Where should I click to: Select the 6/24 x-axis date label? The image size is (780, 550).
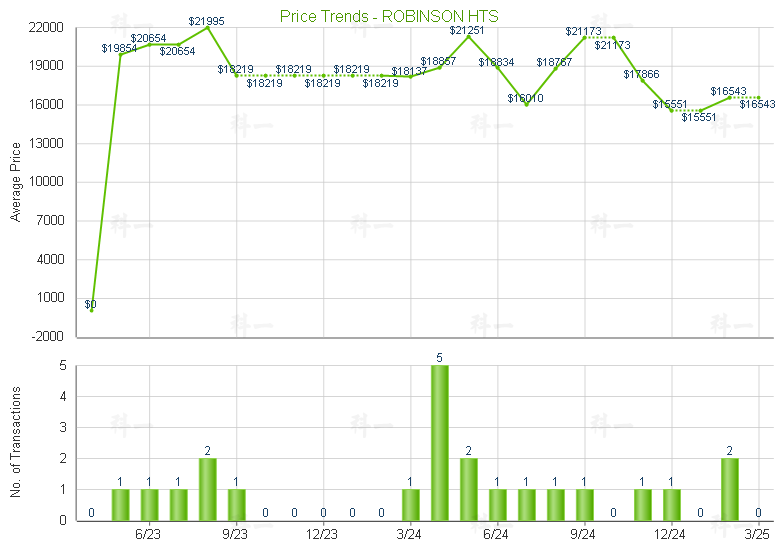pos(496,535)
